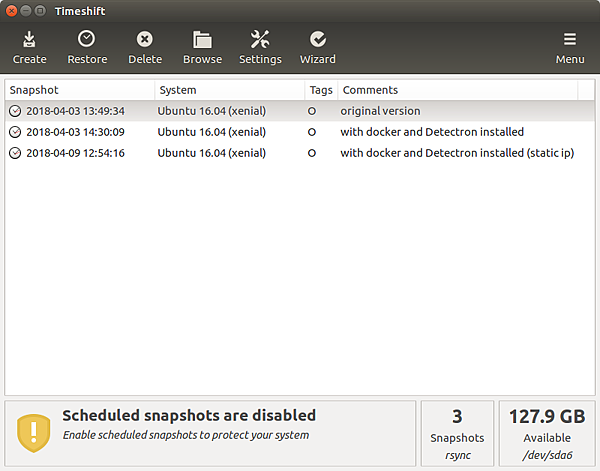Click the static ip snapshot comment
This screenshot has height=471, width=600.
[457, 153]
